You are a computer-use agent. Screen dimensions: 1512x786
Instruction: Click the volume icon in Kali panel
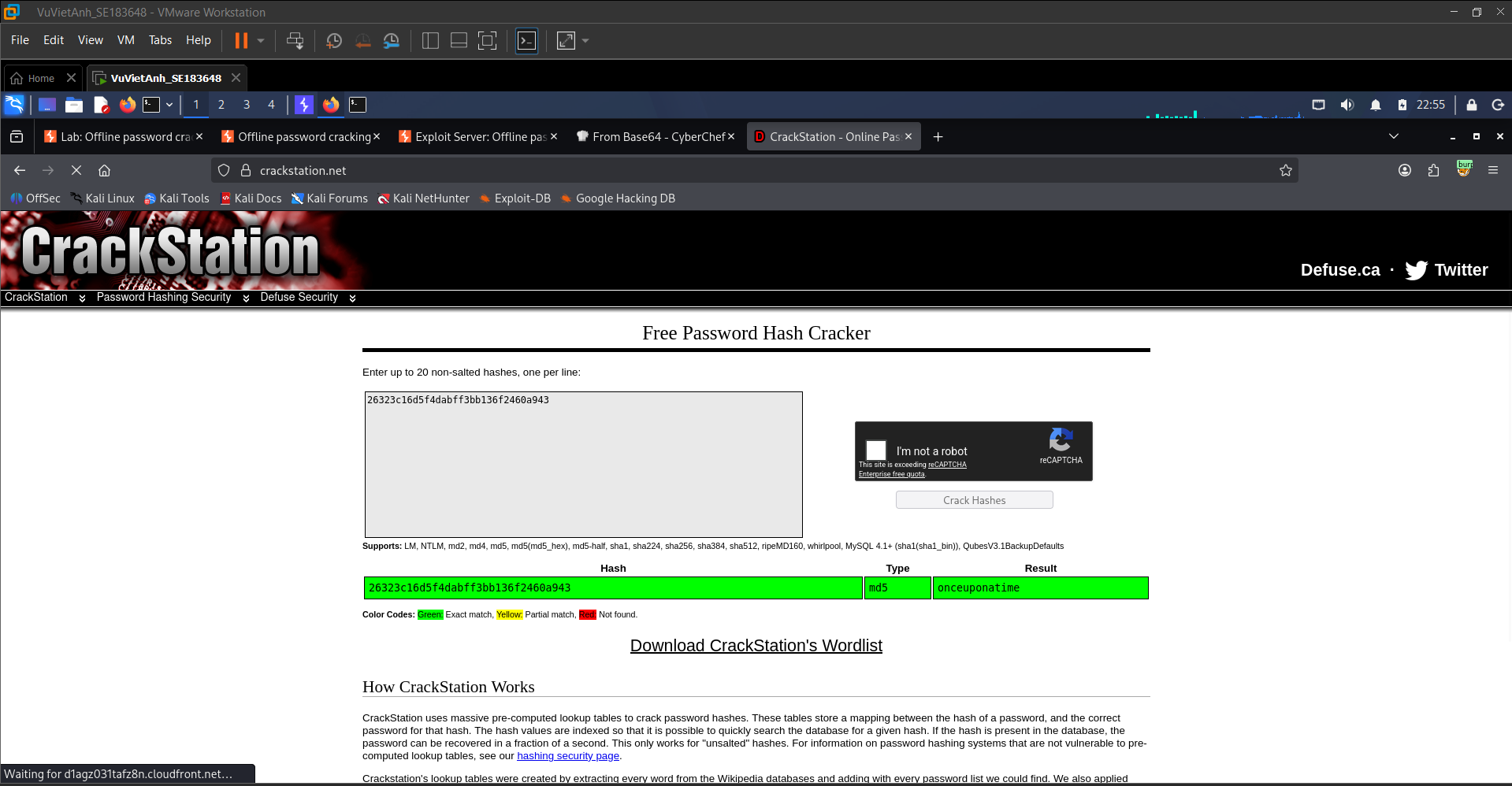click(x=1347, y=105)
